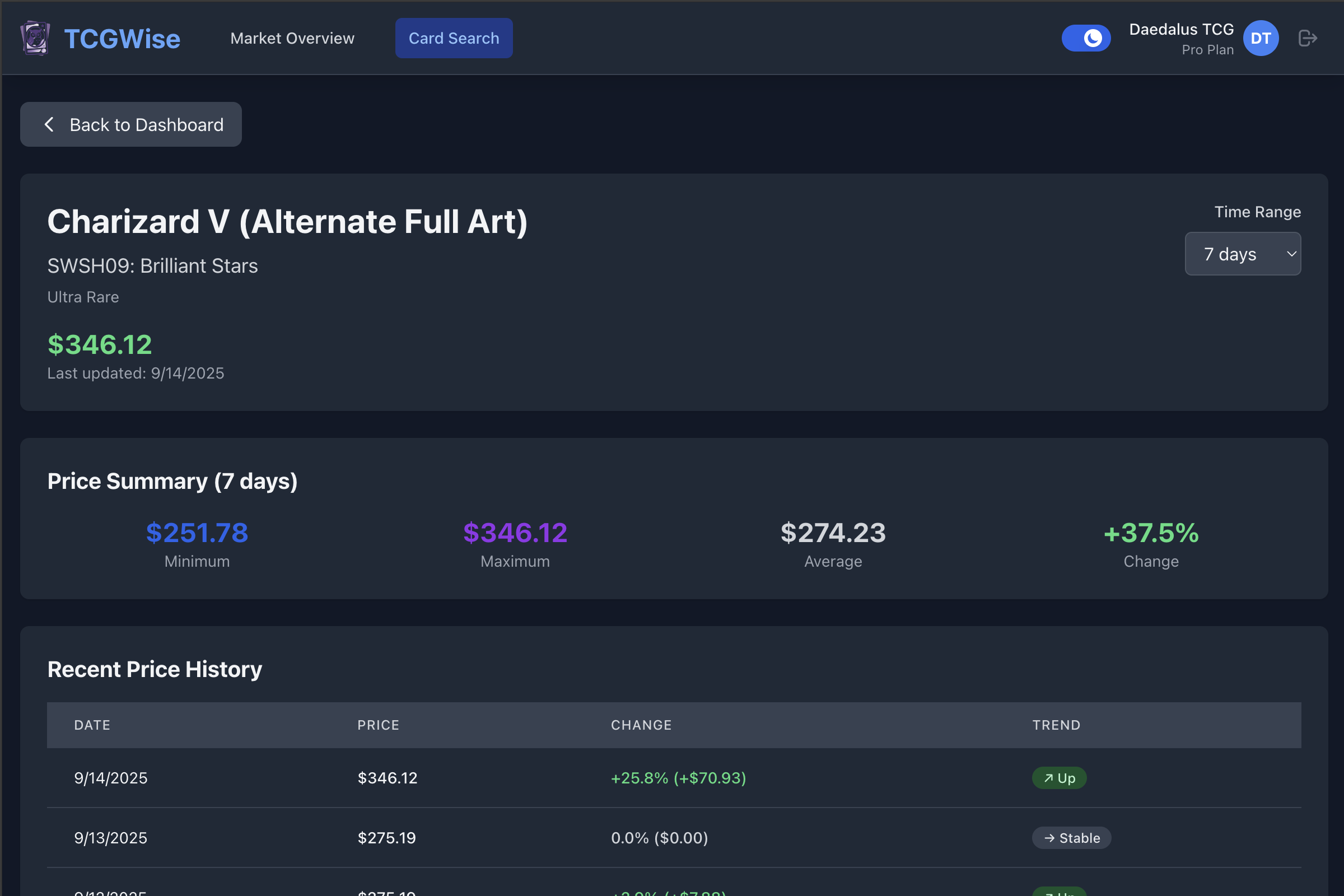Click the TCGWise card logo icon
This screenshot has width=1344, height=896.
(35, 38)
